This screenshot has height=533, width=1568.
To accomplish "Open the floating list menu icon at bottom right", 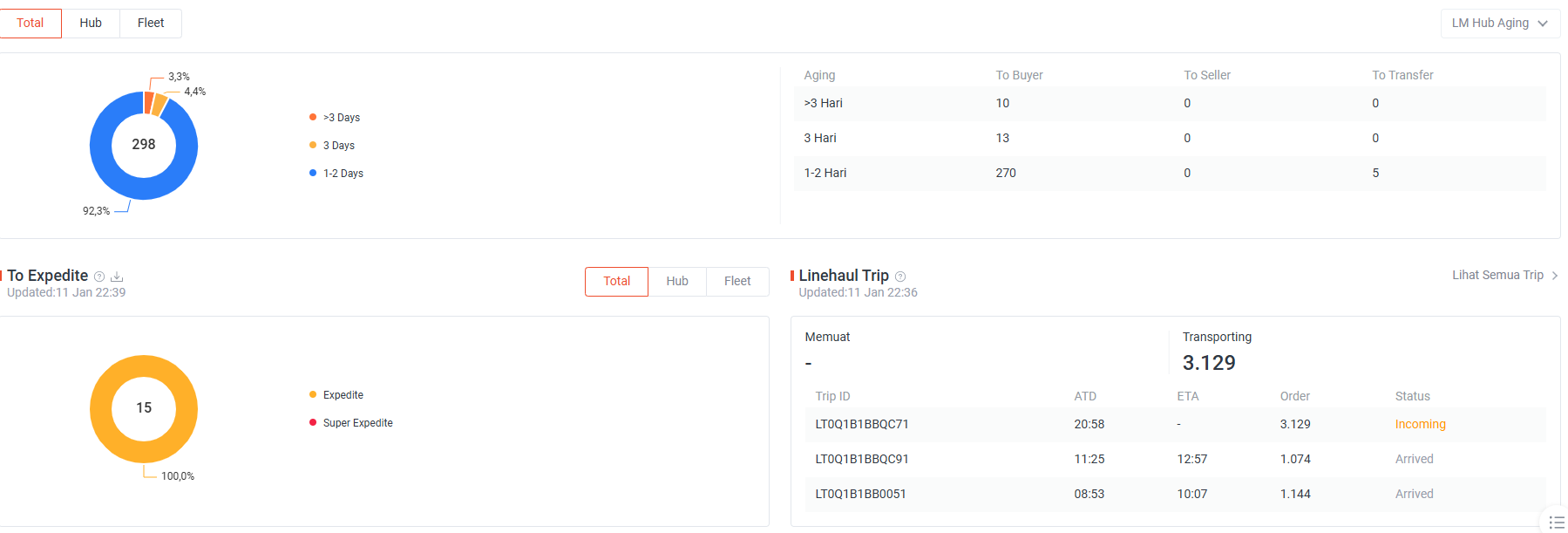I will 1557,522.
